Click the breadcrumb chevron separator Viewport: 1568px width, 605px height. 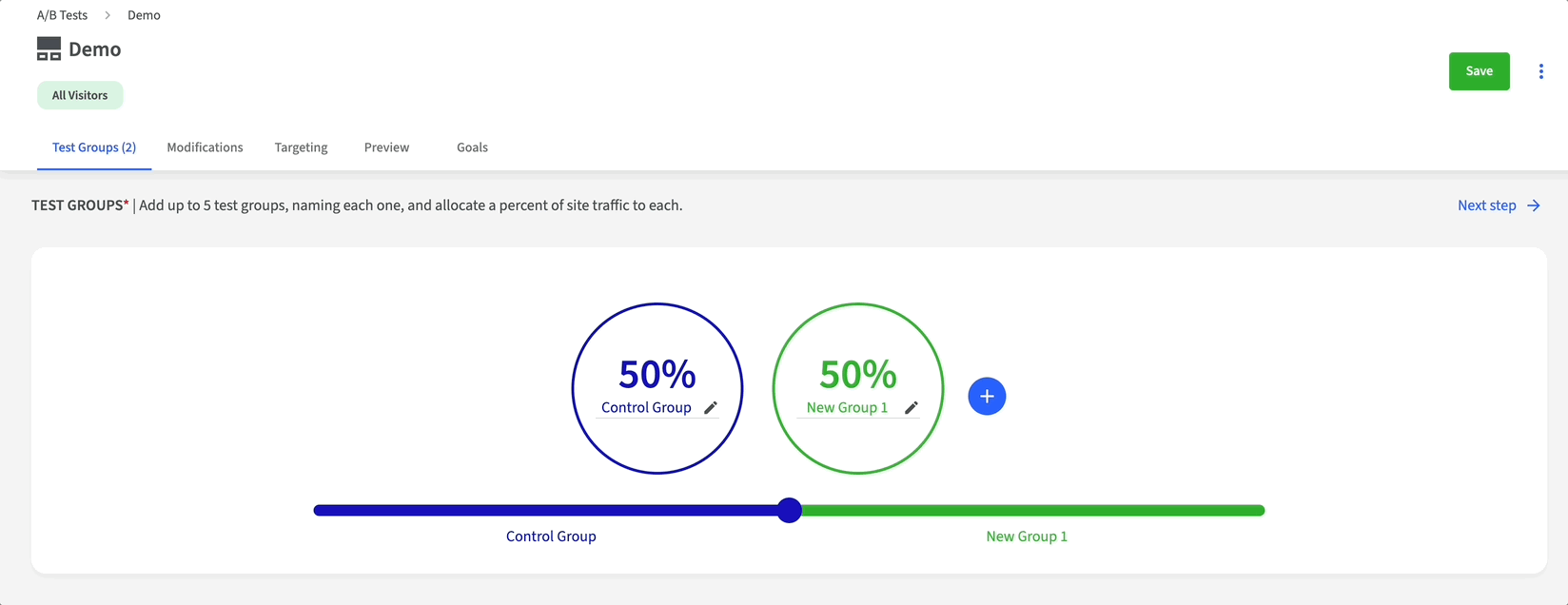(x=108, y=15)
